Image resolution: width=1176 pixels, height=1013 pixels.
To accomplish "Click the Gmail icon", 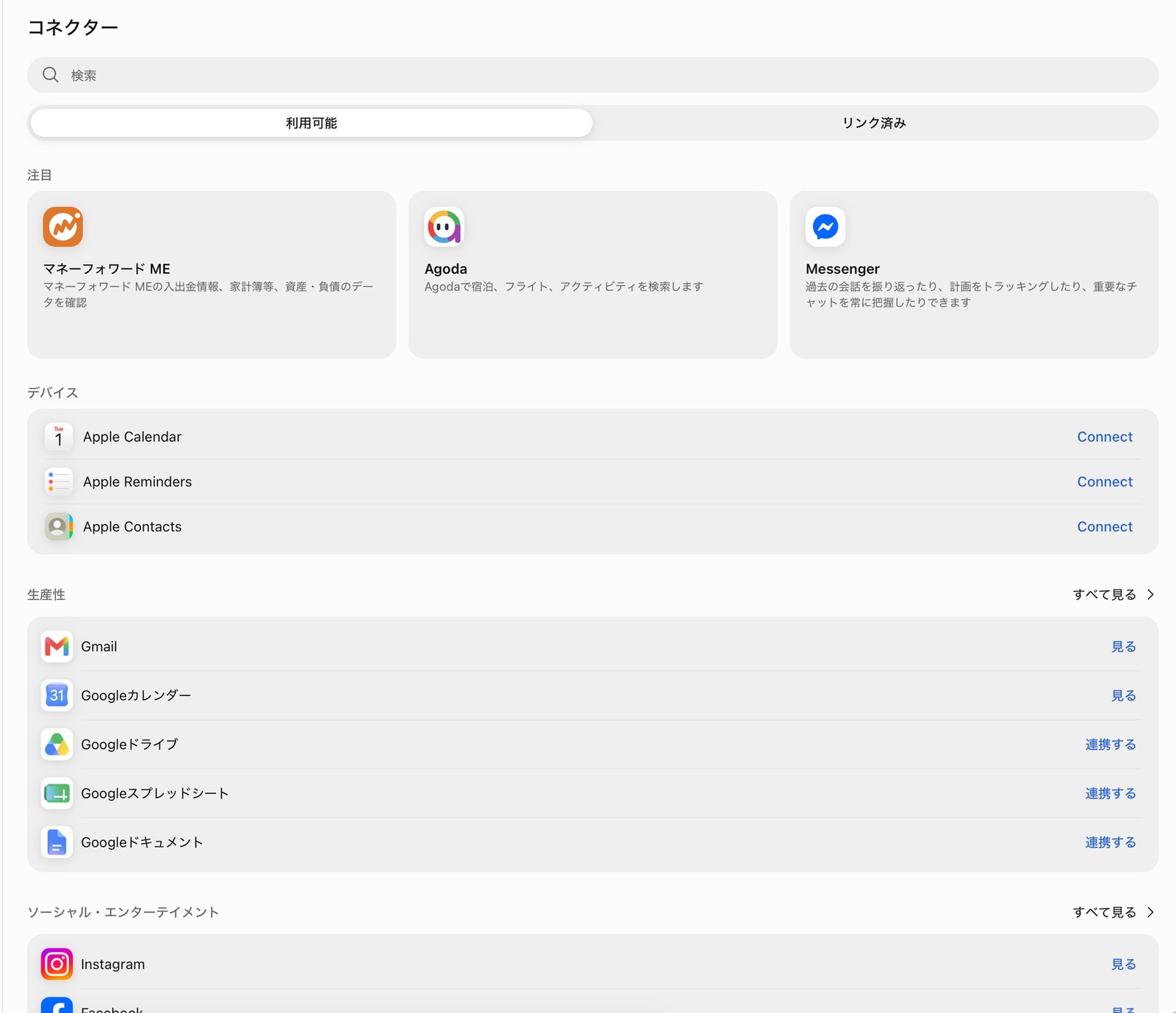I will (x=57, y=646).
